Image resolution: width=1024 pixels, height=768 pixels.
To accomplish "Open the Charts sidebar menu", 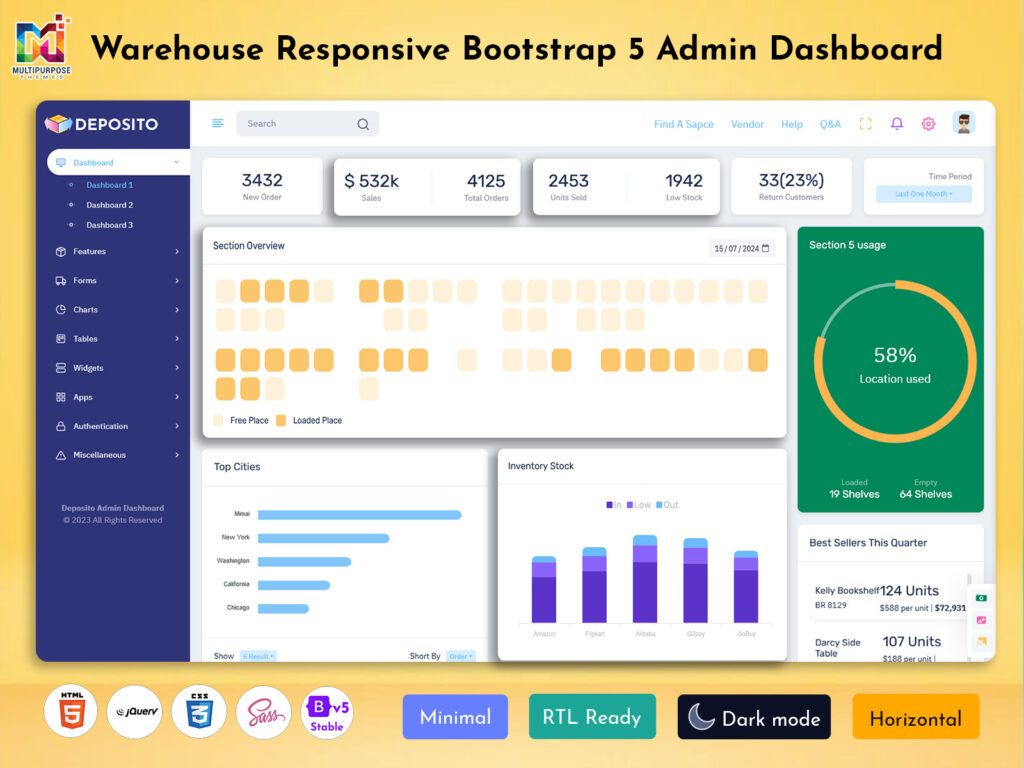I will 118,310.
